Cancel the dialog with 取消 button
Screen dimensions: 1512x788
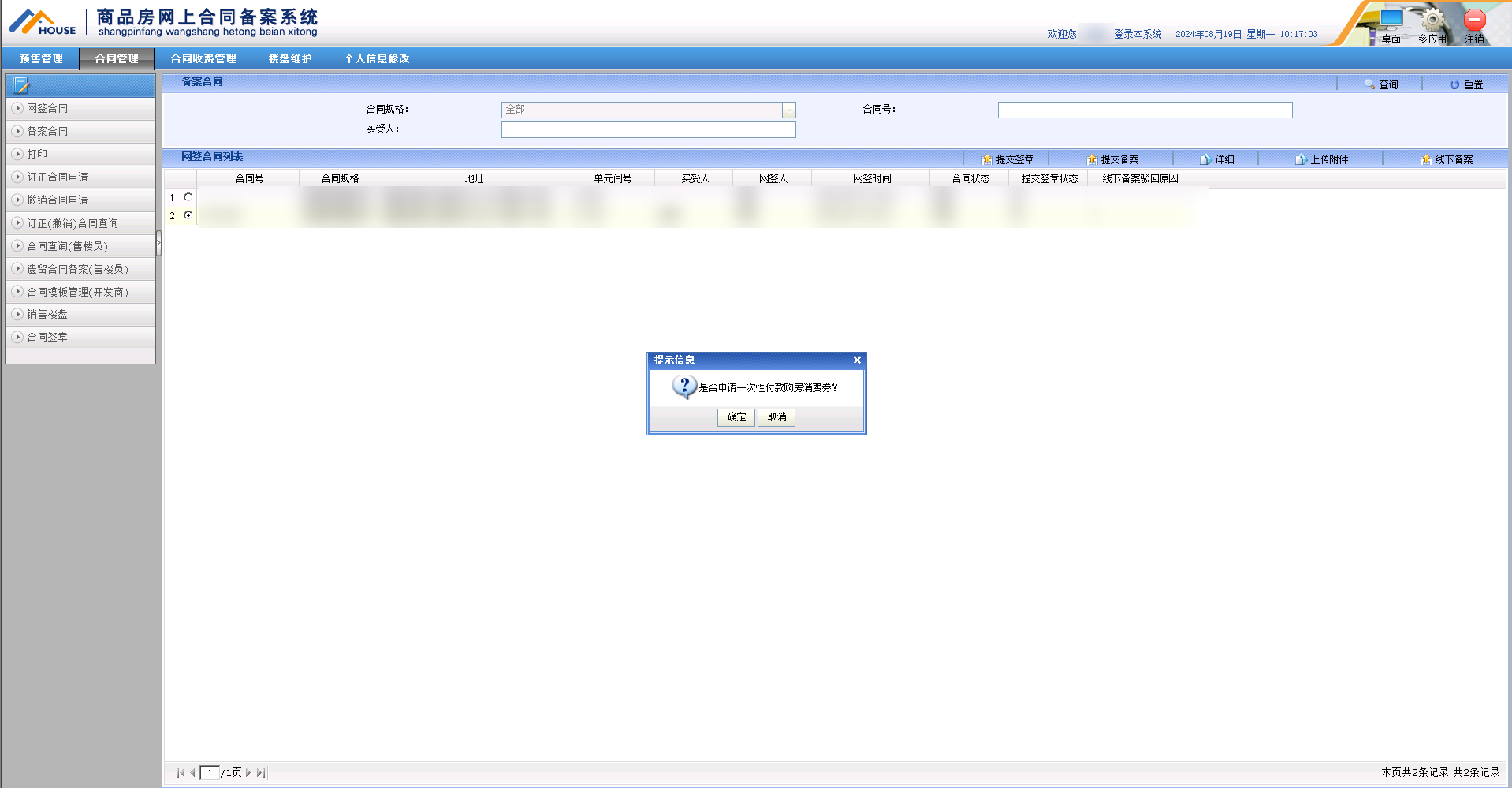click(776, 417)
